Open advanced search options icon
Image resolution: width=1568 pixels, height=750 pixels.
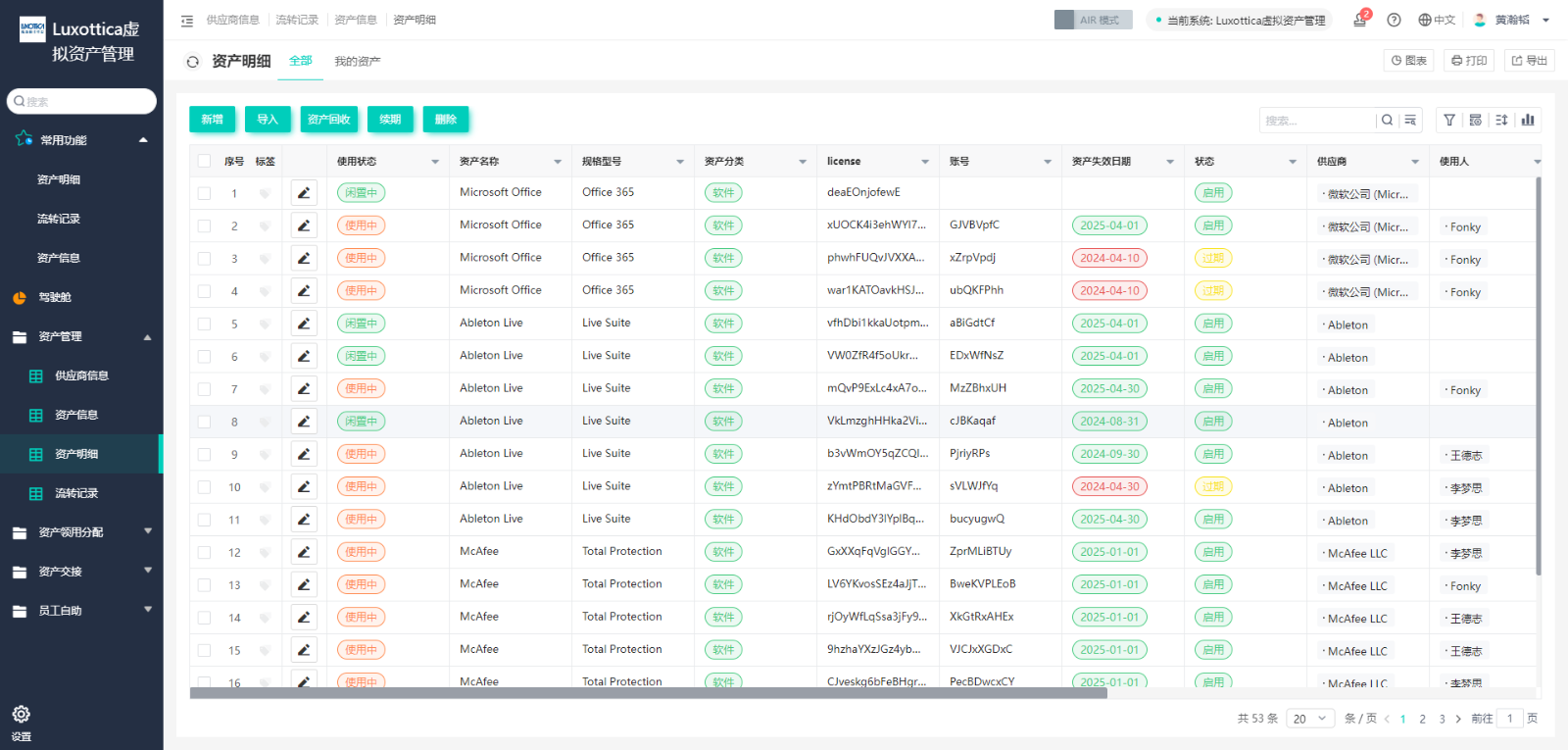click(x=1410, y=121)
